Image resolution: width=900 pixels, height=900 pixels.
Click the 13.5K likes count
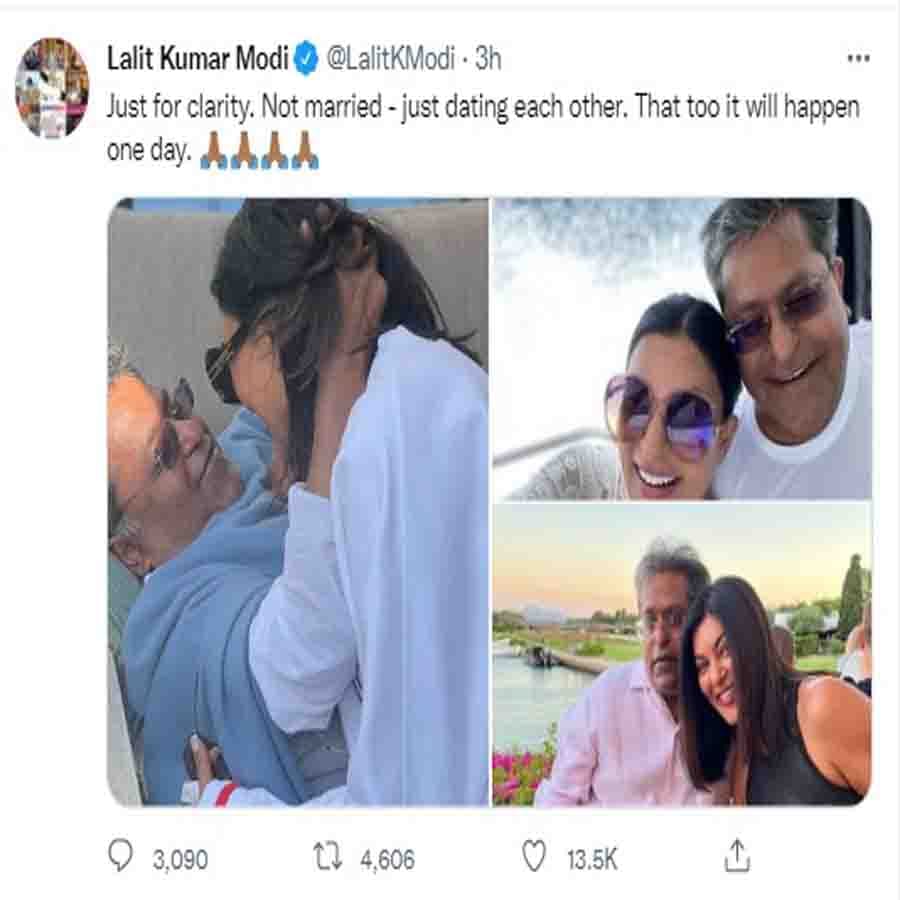590,857
